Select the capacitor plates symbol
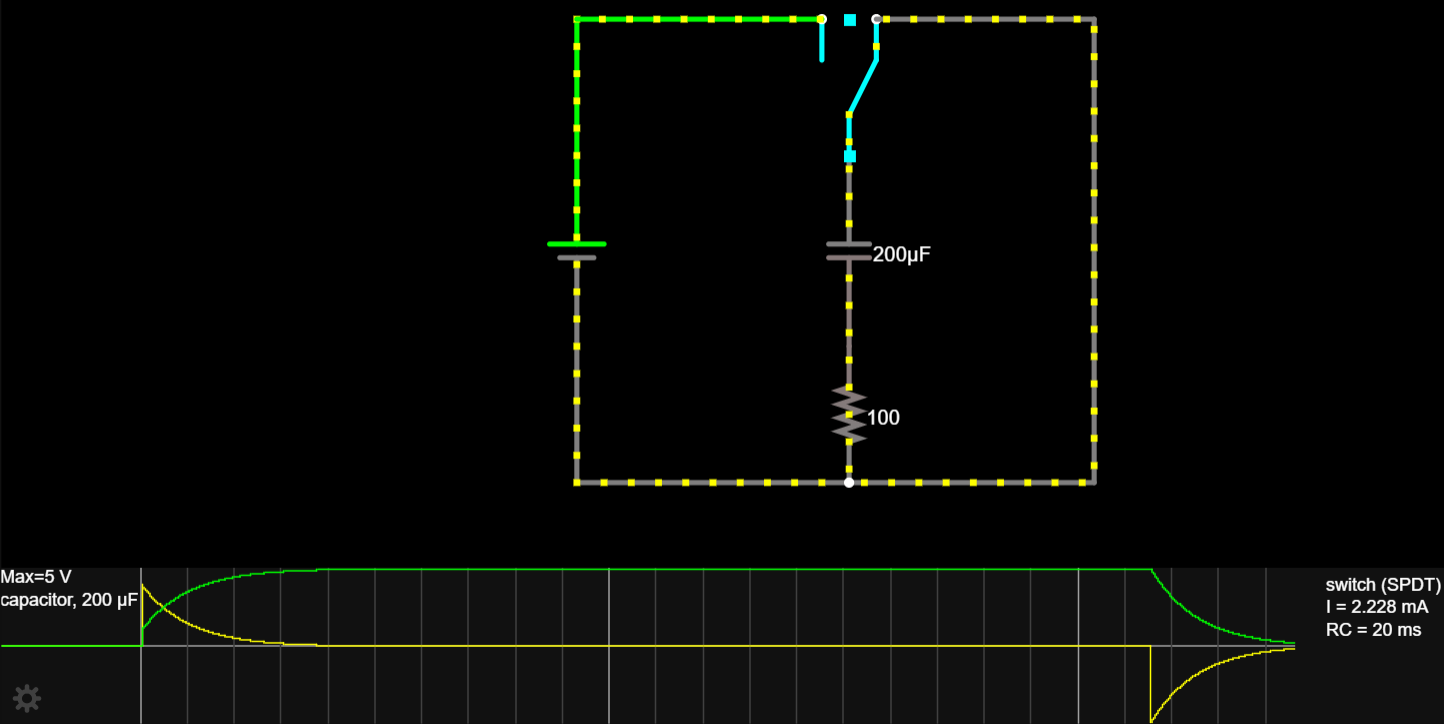Screen dimensions: 1444x724 point(849,250)
